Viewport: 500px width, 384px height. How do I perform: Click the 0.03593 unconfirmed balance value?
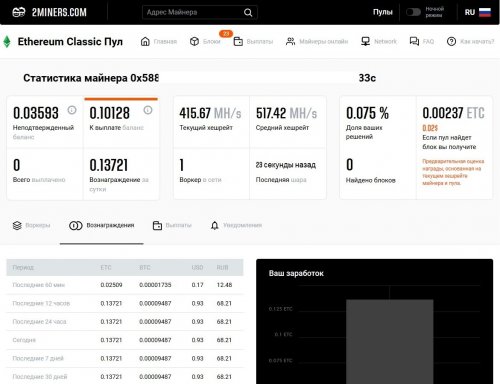(x=36, y=113)
